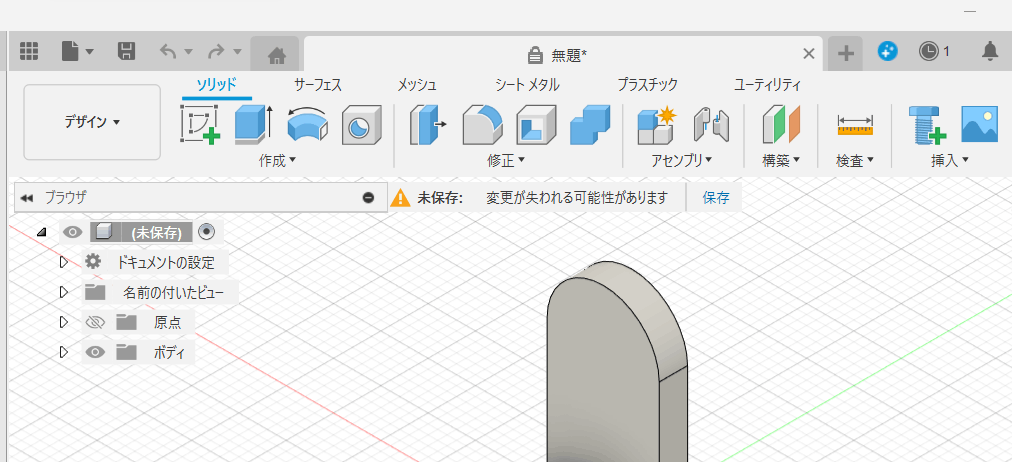The image size is (1012, 462).
Task: Hide the ボディ folder
Action: (95, 352)
